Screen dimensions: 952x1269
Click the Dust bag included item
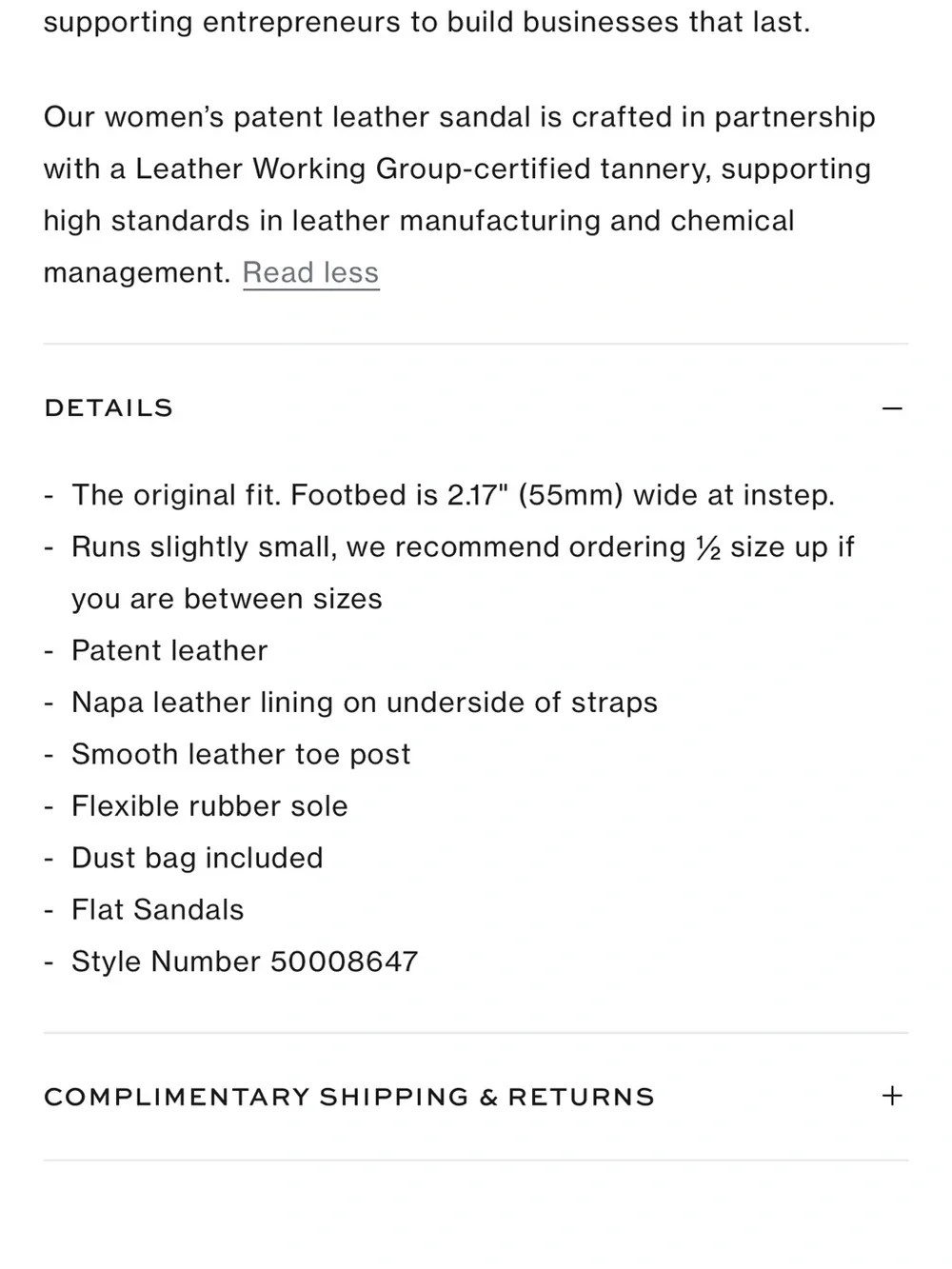[x=197, y=858]
